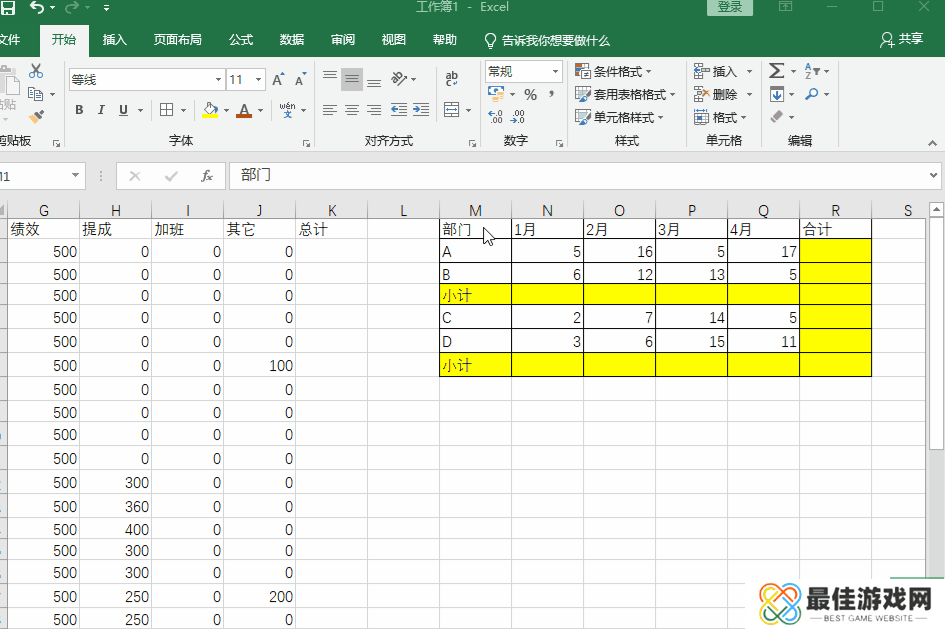Click the Wrap Text icon
Image resolution: width=945 pixels, height=629 pixels.
point(452,79)
